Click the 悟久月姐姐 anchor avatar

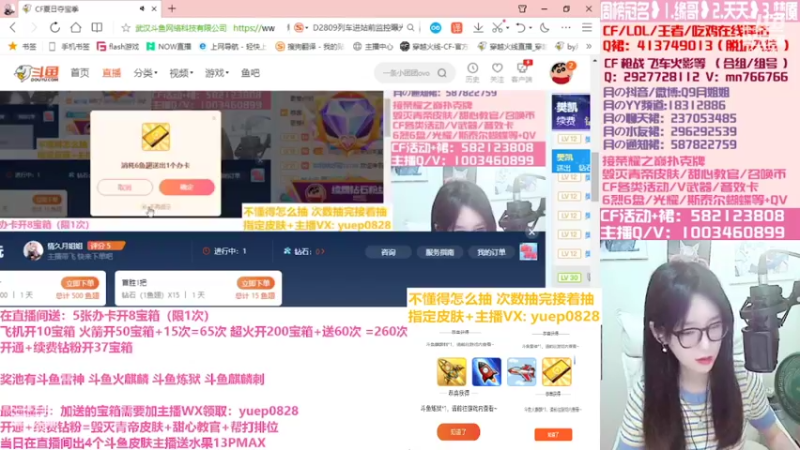33,251
